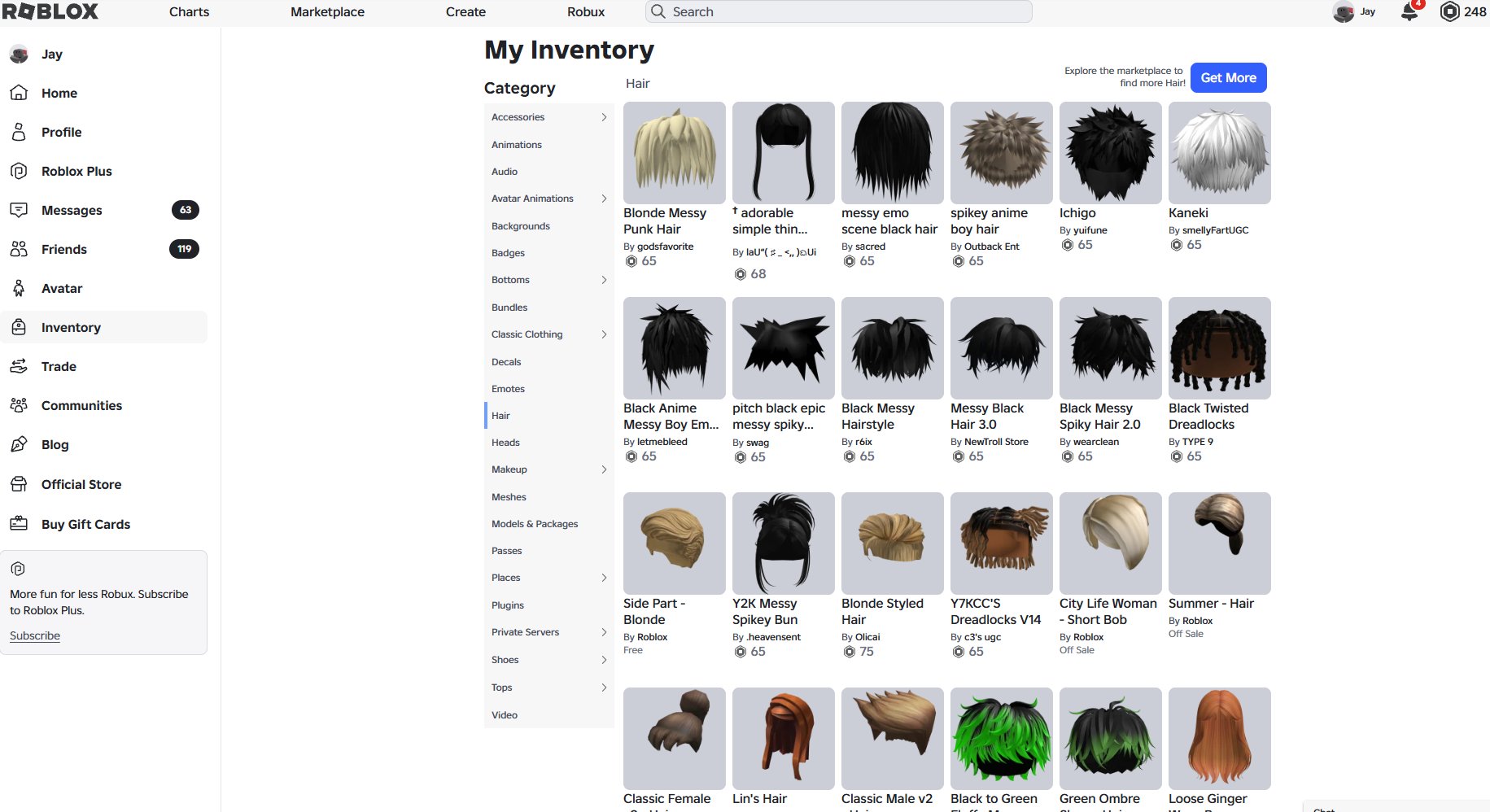The width and height of the screenshot is (1490, 812).
Task: Select the Hair category
Action: [x=549, y=416]
